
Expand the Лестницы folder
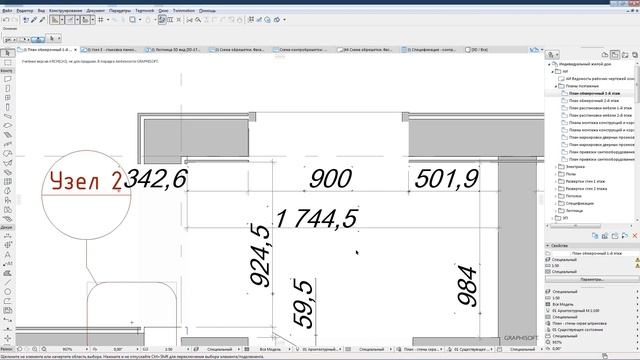(556, 211)
